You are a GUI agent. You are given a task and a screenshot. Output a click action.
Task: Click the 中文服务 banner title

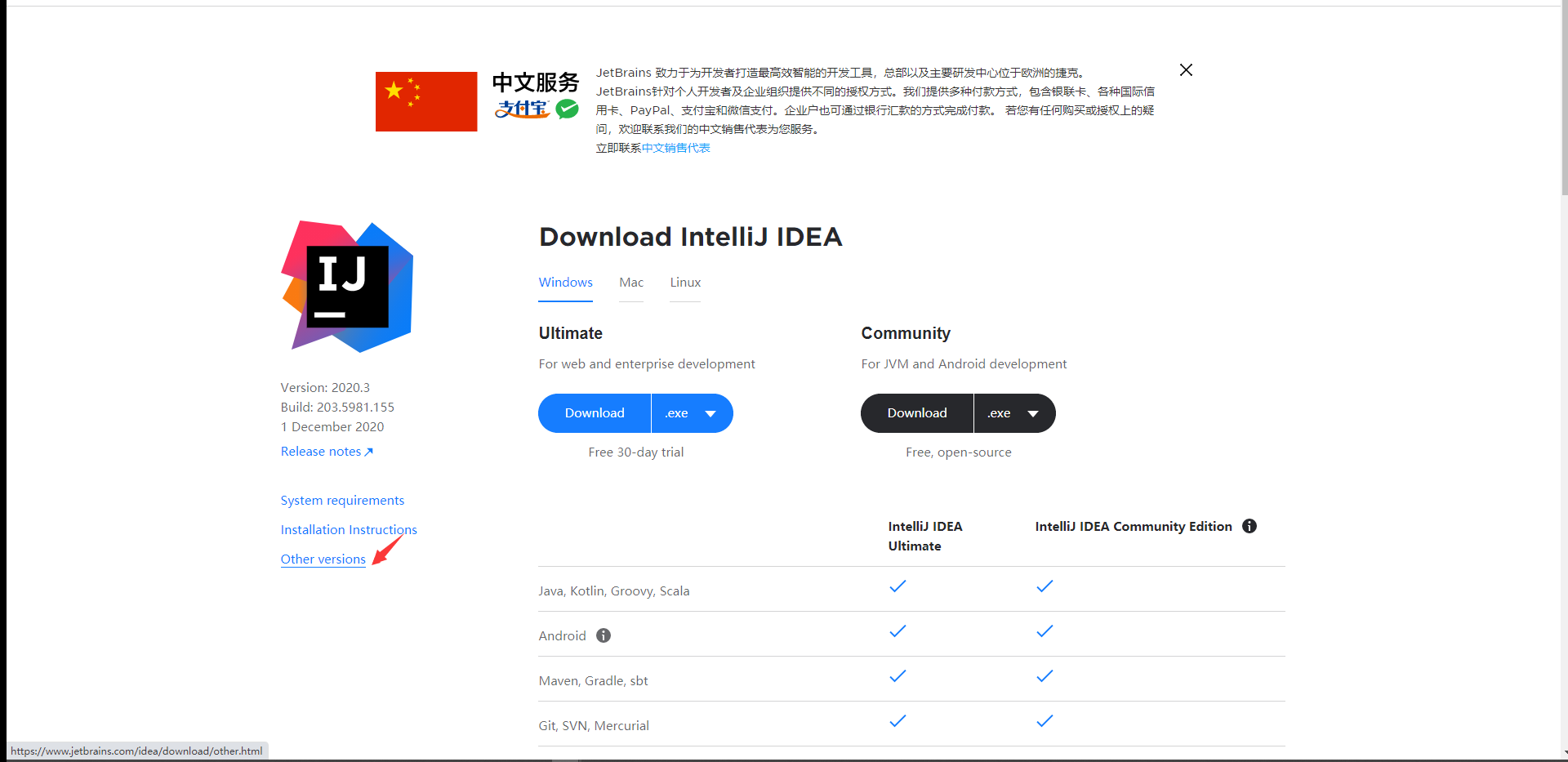point(536,82)
